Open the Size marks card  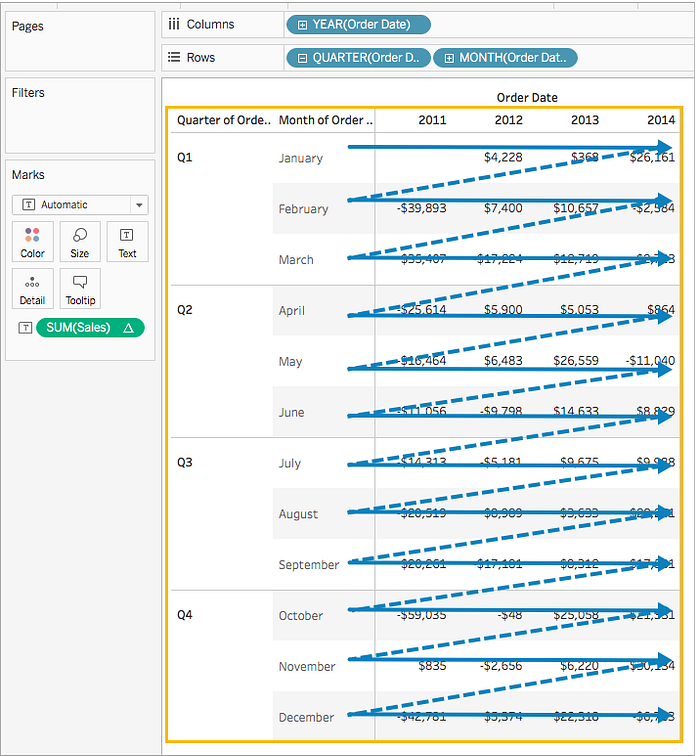(x=80, y=242)
